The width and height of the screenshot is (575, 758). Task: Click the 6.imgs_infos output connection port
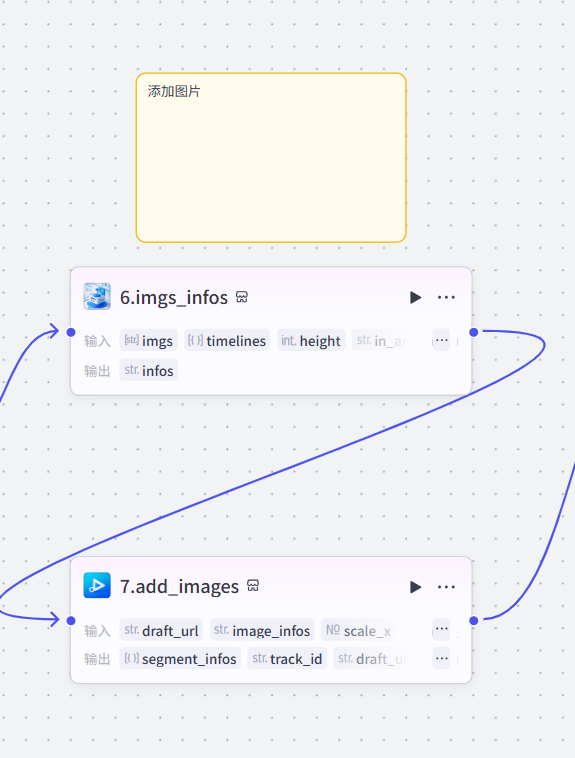(x=474, y=332)
